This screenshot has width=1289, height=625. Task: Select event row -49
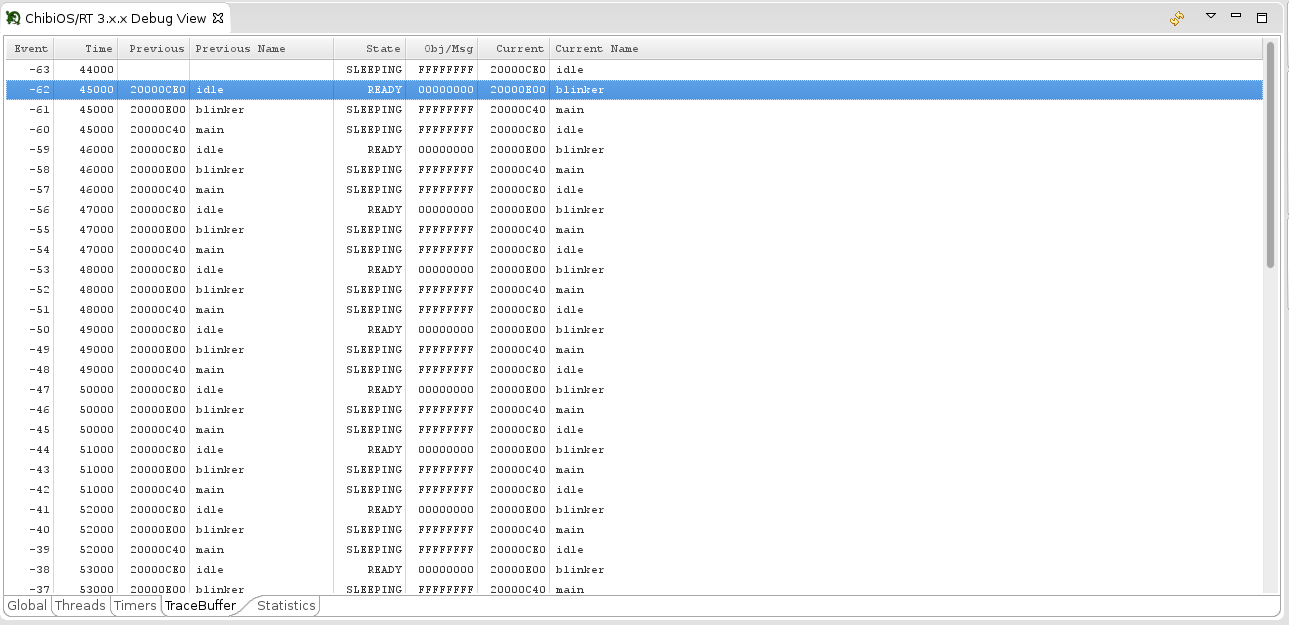click(634, 350)
